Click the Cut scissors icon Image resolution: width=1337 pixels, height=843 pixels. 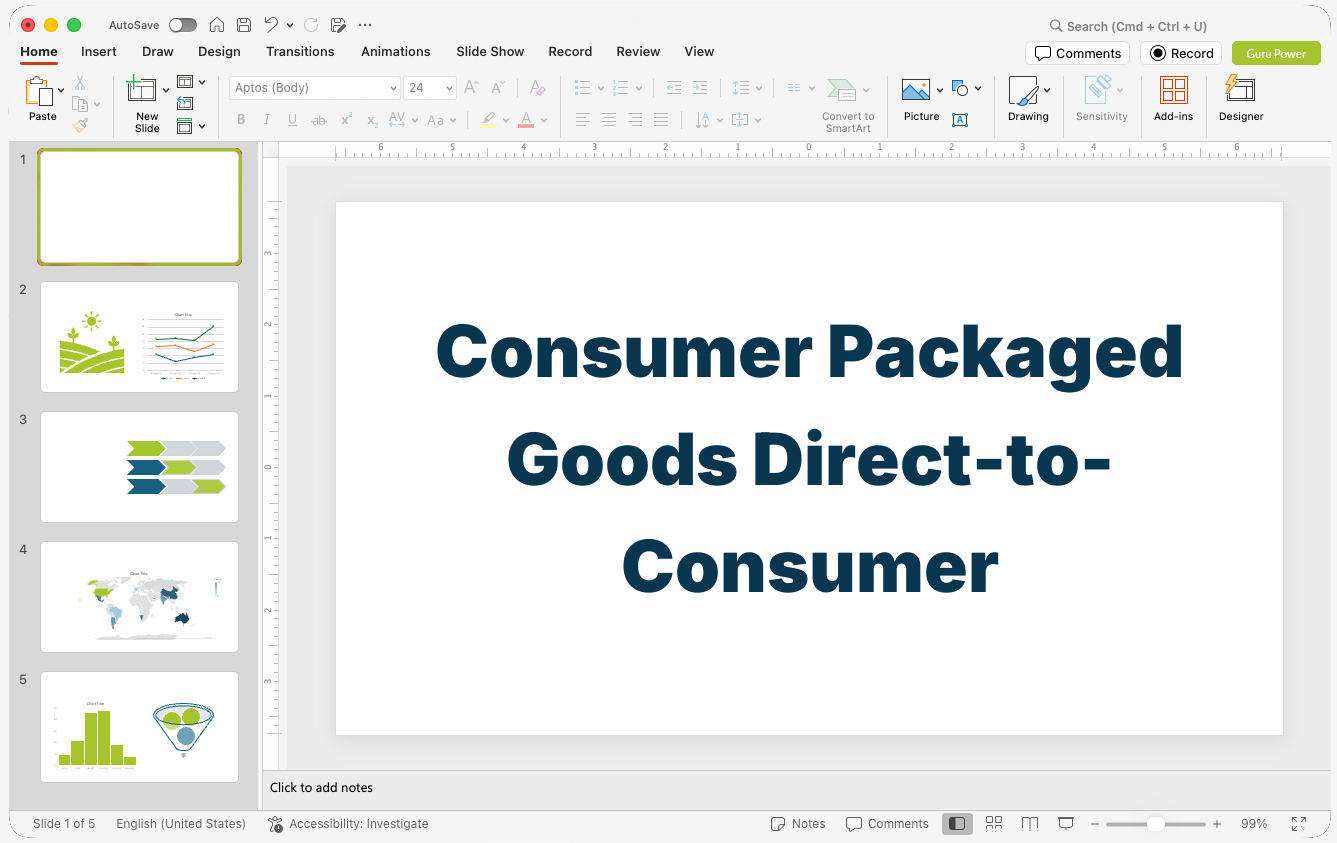click(x=80, y=83)
